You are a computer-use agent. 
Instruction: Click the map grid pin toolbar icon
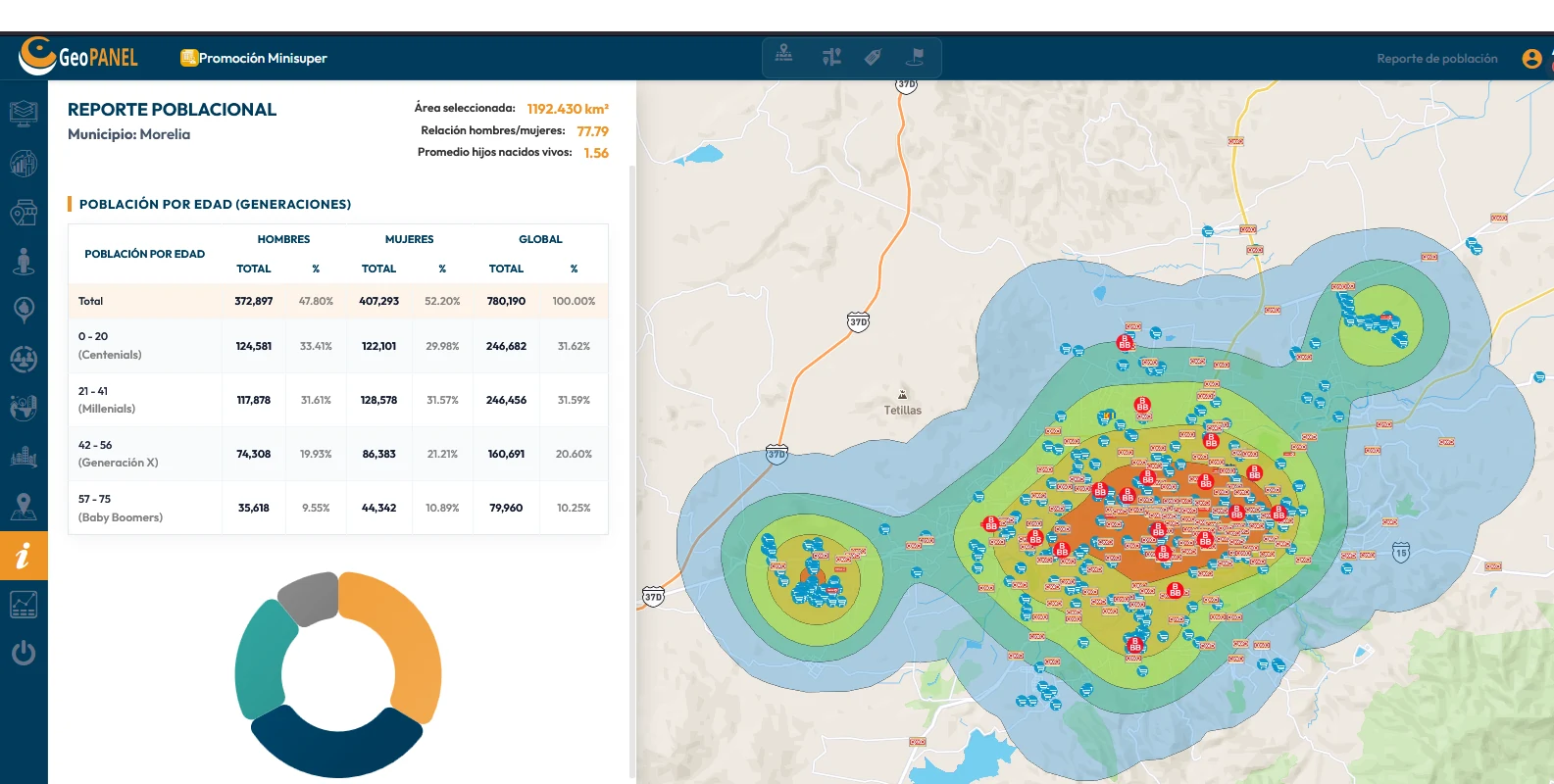pyautogui.click(x=783, y=56)
